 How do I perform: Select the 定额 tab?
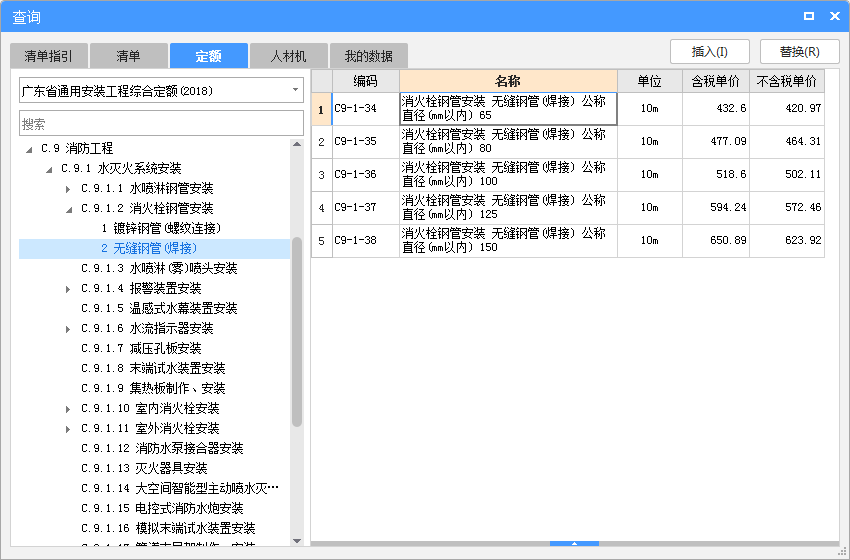(x=209, y=56)
